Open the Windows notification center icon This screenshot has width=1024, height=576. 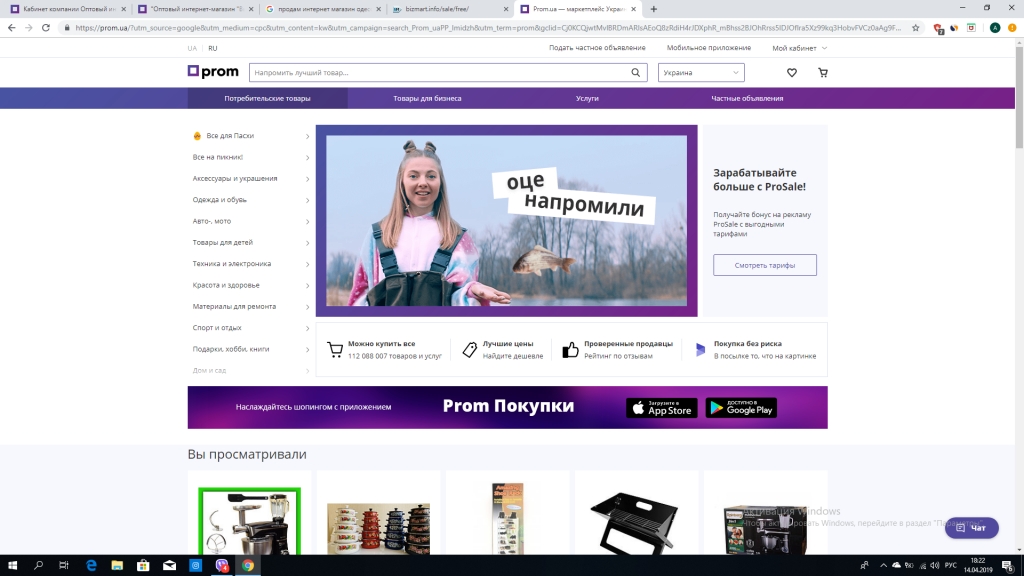pos(1008,566)
